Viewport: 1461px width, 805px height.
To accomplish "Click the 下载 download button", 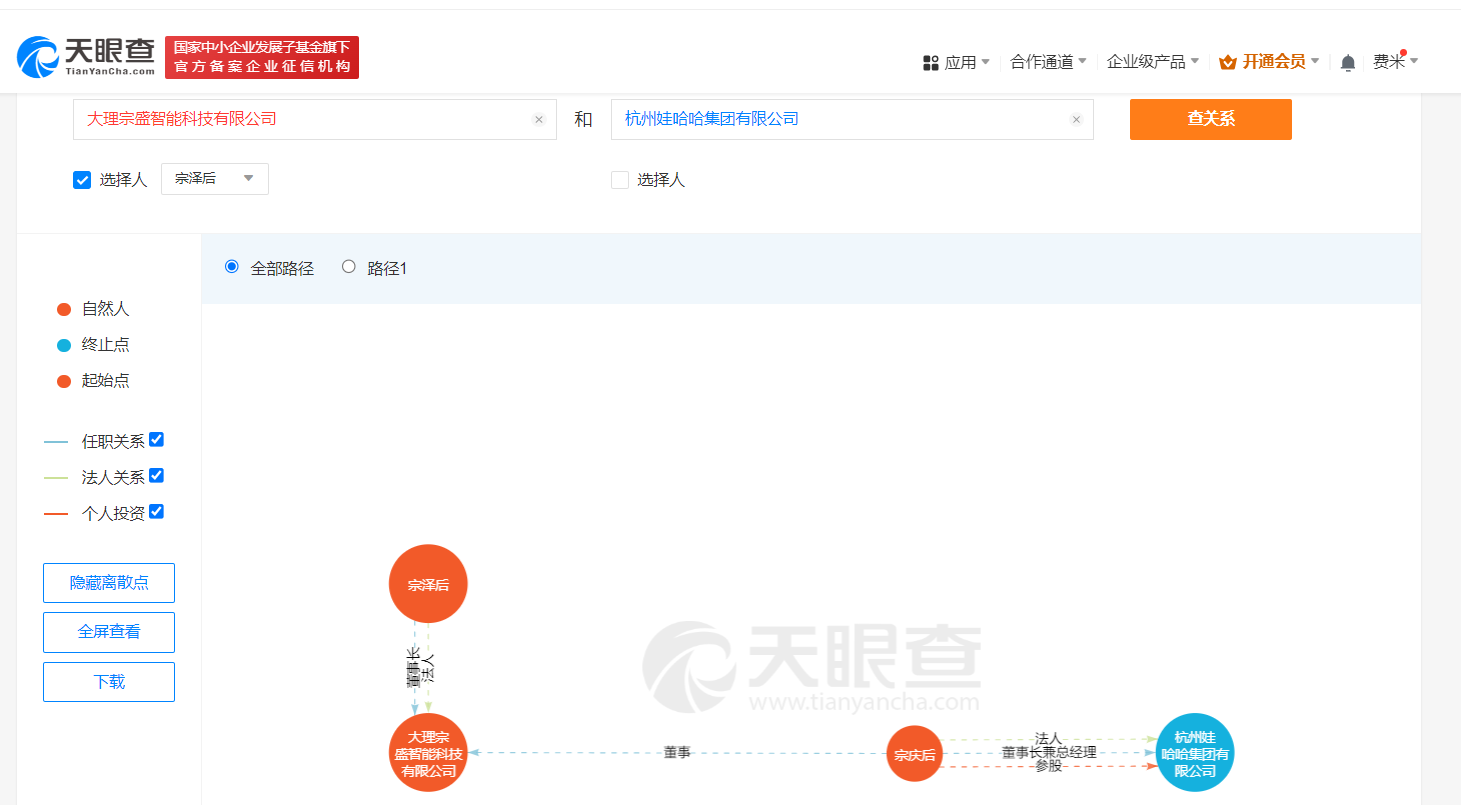I will [108, 682].
